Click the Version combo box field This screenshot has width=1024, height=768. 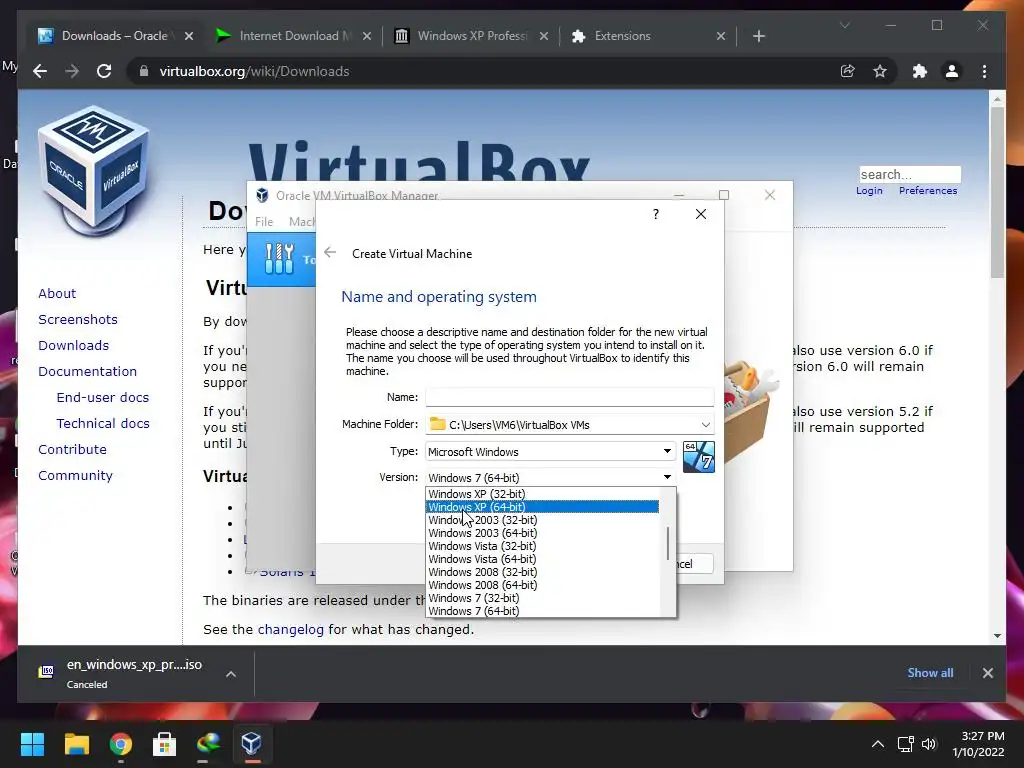pos(551,477)
